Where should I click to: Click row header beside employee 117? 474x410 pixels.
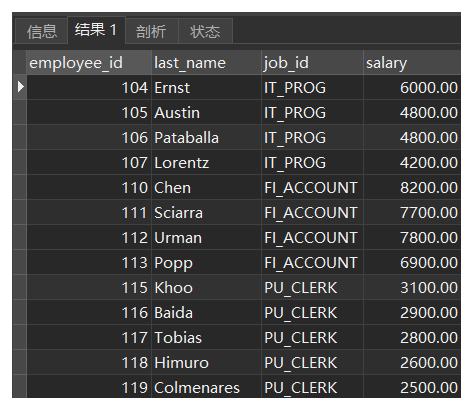[x=19, y=337]
